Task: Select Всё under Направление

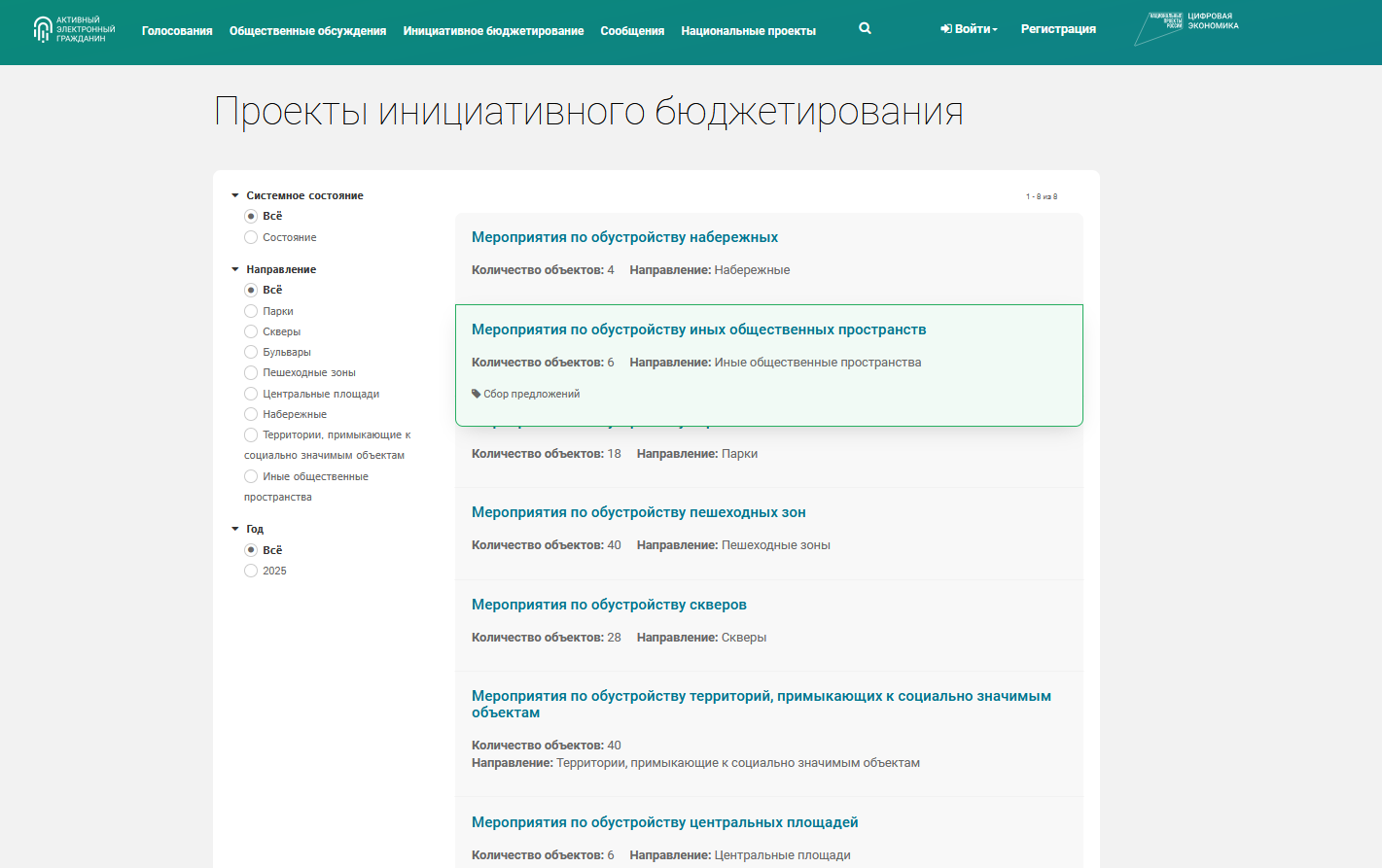Action: coord(251,290)
